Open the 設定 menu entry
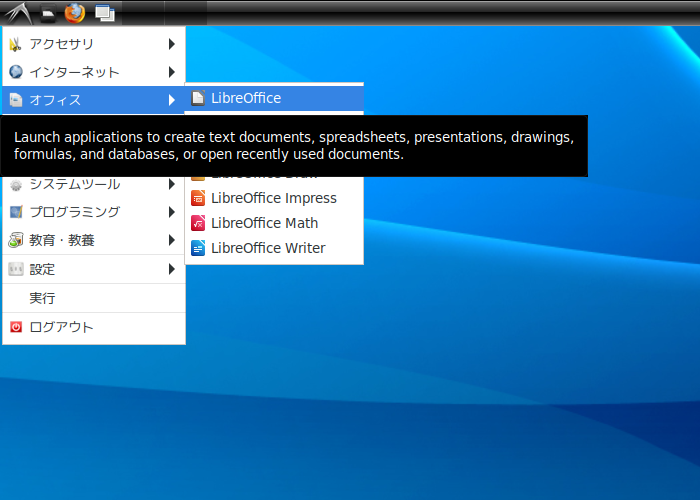 click(94, 269)
